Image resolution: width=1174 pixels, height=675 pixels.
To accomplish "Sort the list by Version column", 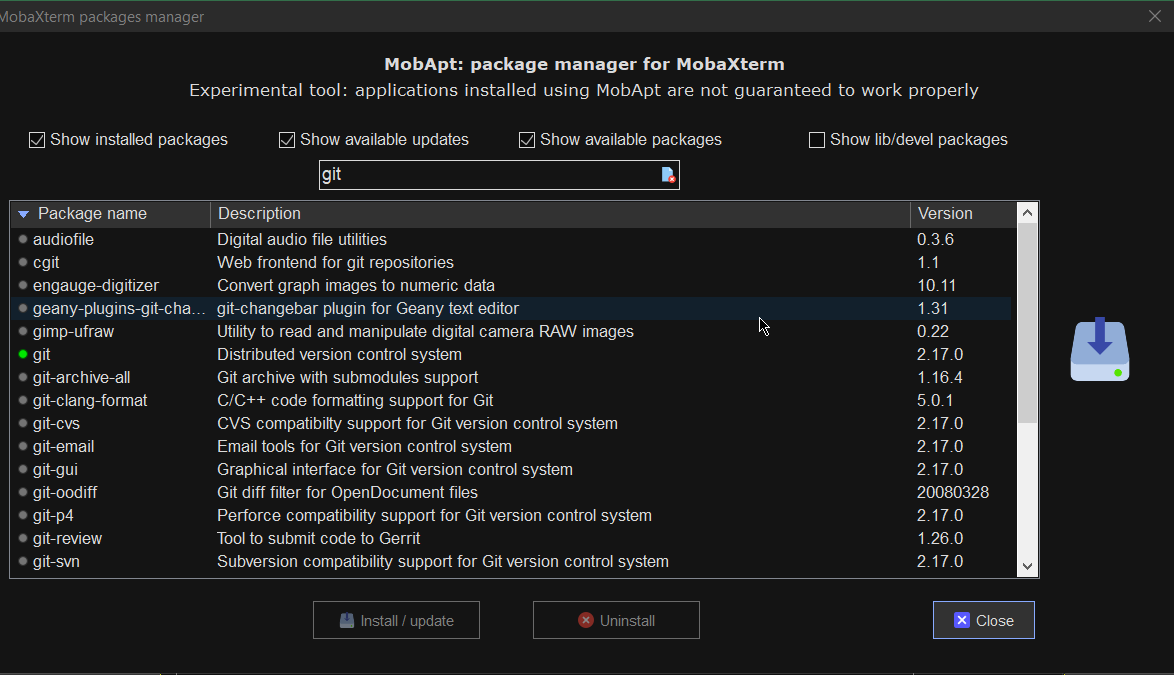I will click(964, 214).
